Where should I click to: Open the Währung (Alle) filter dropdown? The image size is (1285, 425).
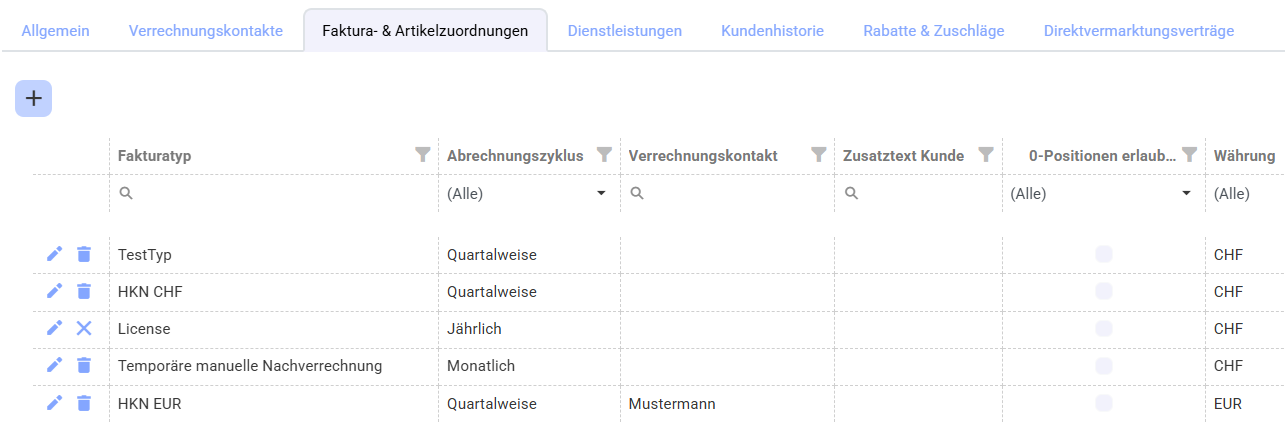(x=1245, y=194)
